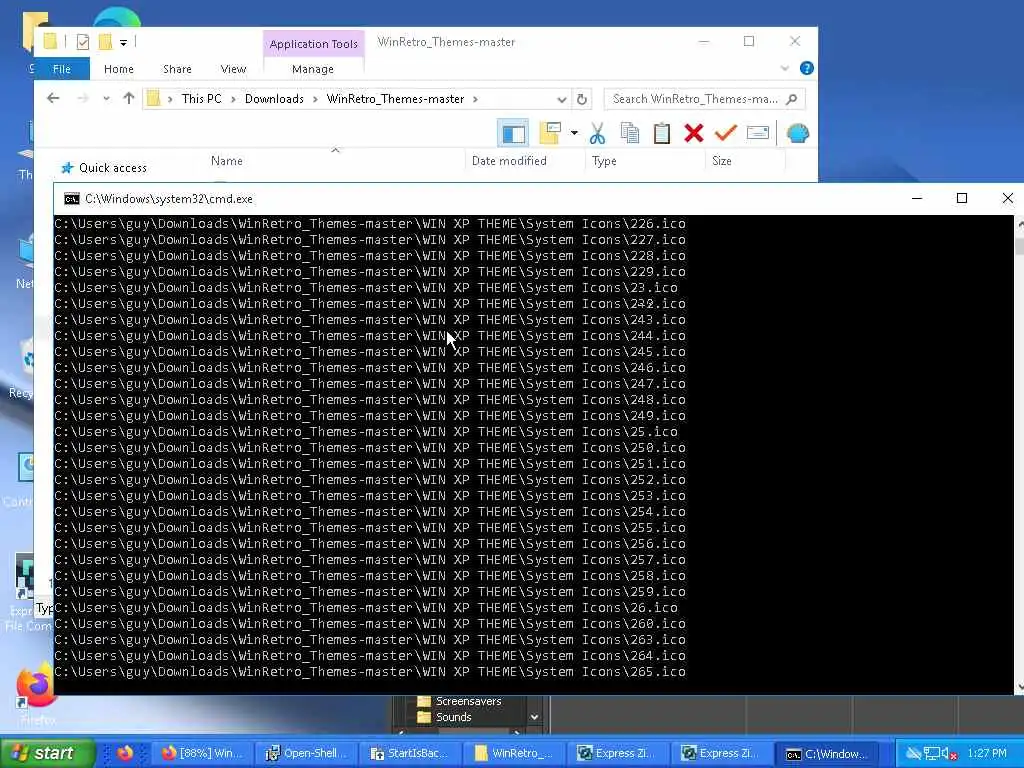
Task: Open the Customize Quick Access Toolbar dropdown
Action: [123, 42]
